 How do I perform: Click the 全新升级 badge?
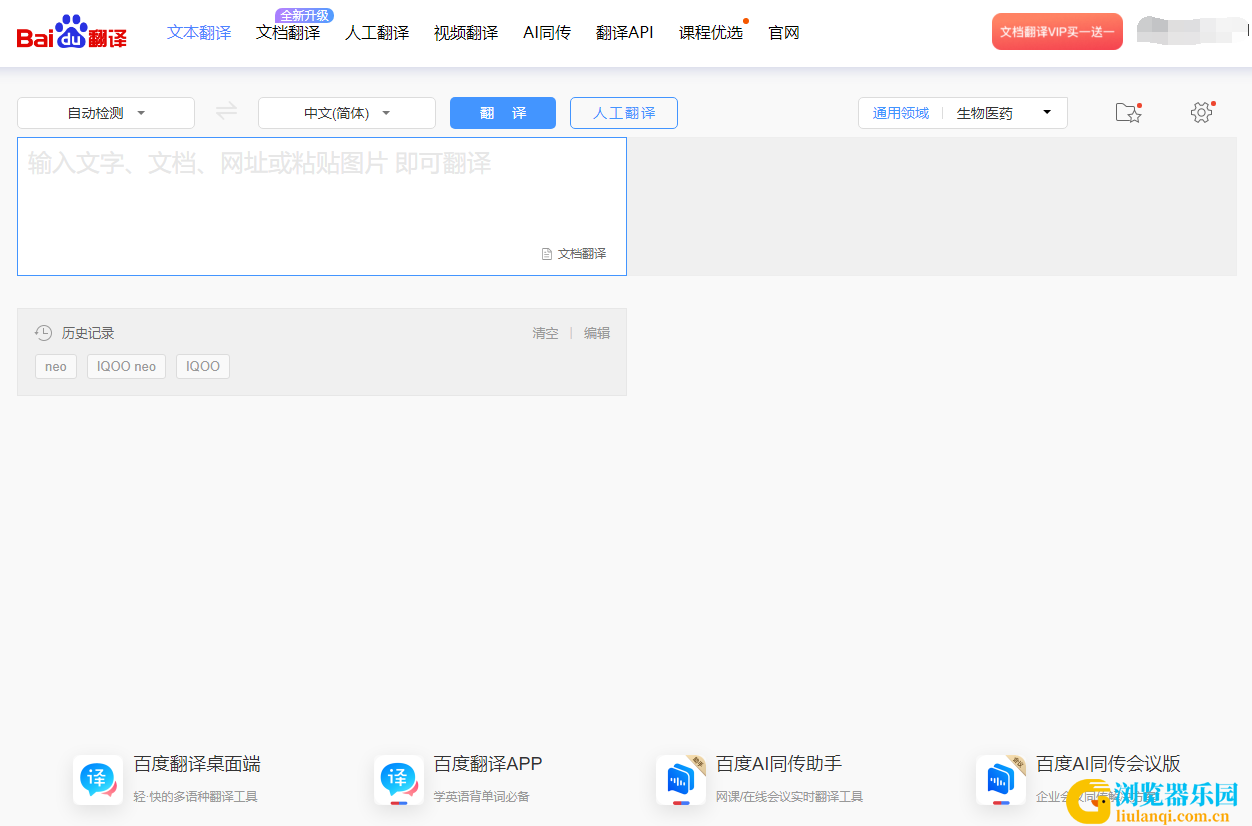[304, 15]
